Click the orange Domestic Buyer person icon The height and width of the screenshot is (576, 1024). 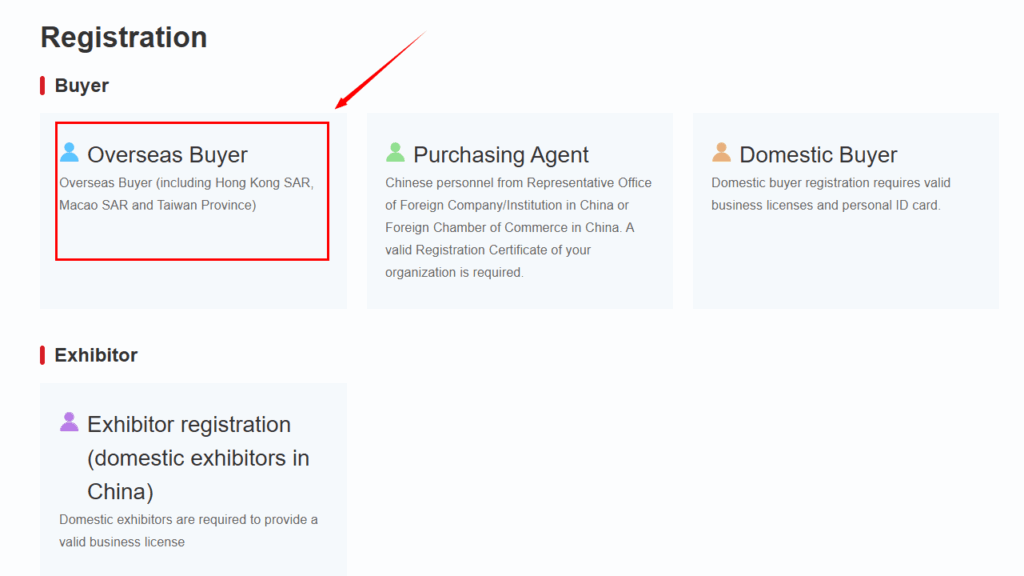tap(721, 153)
